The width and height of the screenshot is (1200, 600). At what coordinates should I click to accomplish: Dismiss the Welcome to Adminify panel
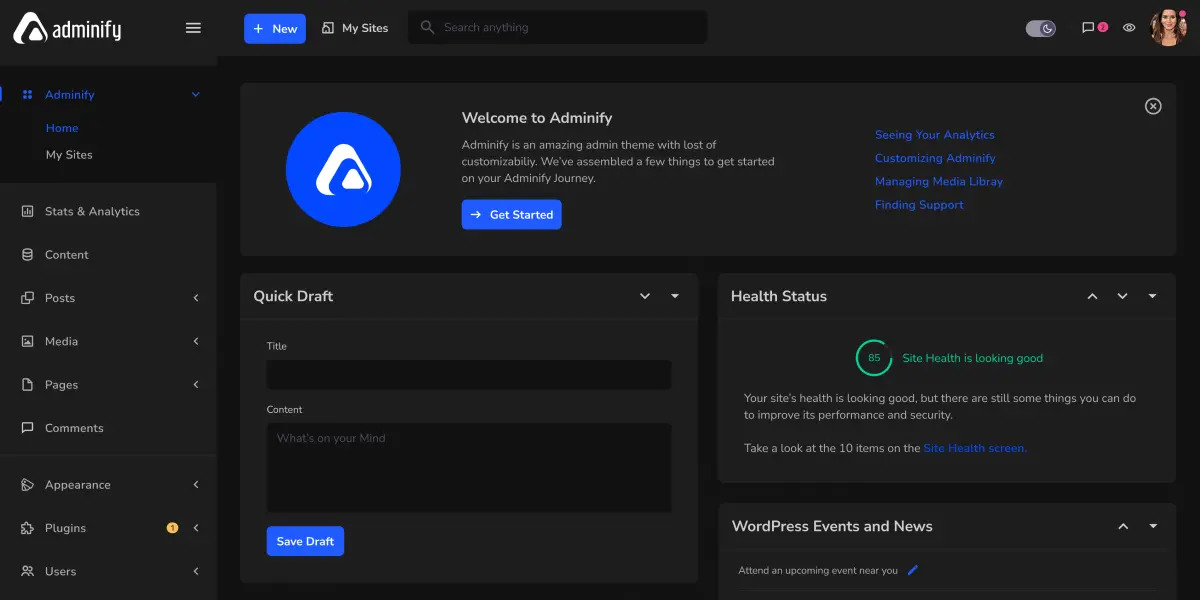pos(1153,106)
